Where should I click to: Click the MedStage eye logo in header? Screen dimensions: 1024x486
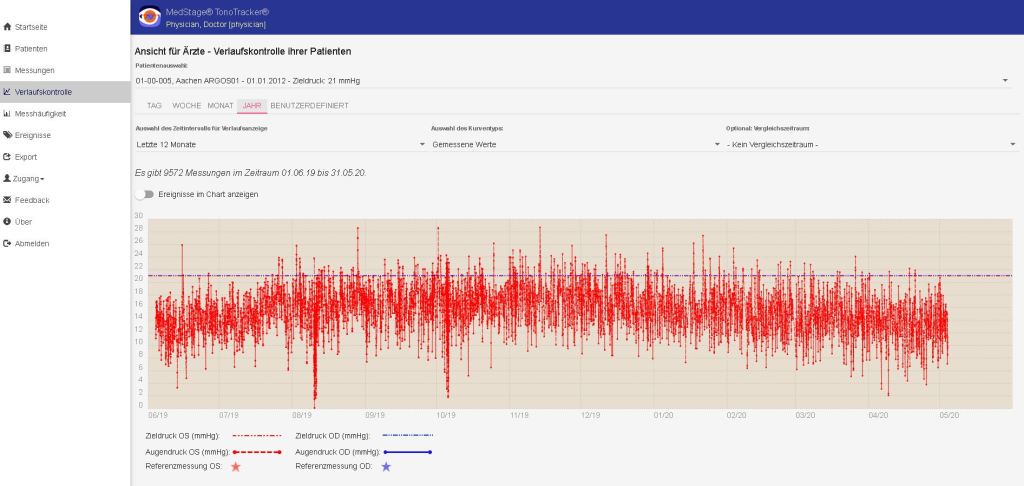tap(150, 16)
